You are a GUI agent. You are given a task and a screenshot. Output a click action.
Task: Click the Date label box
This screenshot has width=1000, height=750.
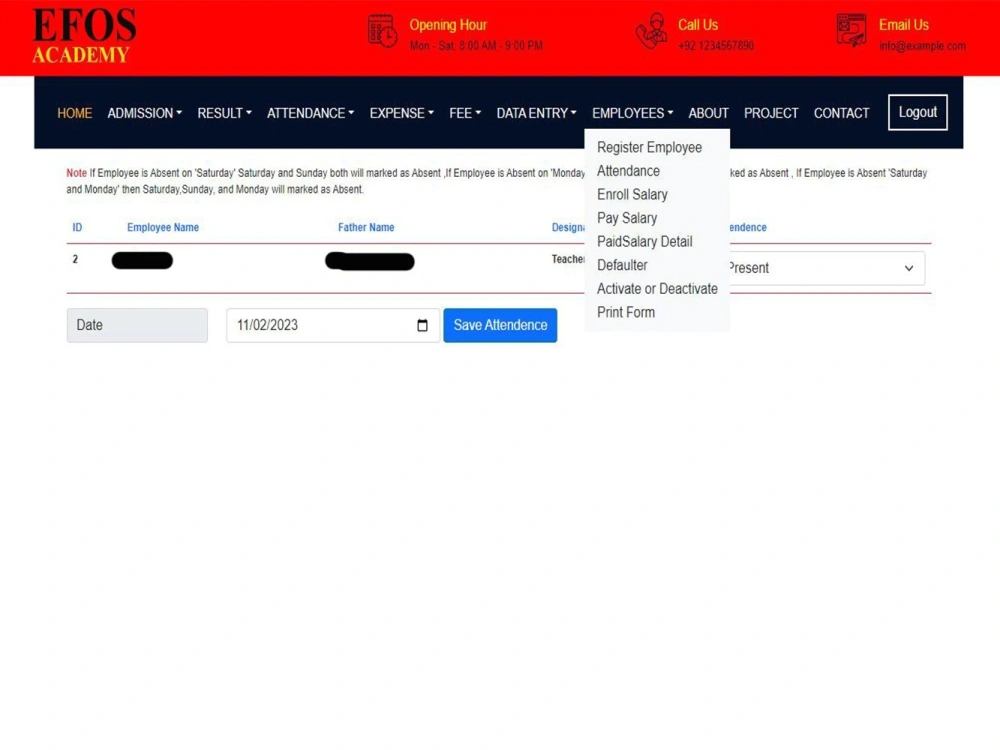[137, 325]
